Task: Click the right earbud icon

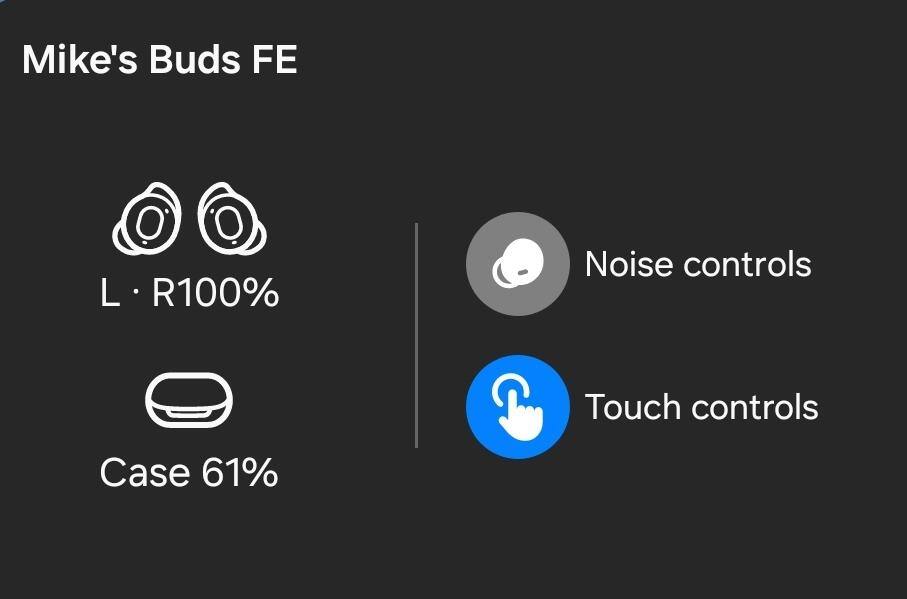Action: point(231,218)
